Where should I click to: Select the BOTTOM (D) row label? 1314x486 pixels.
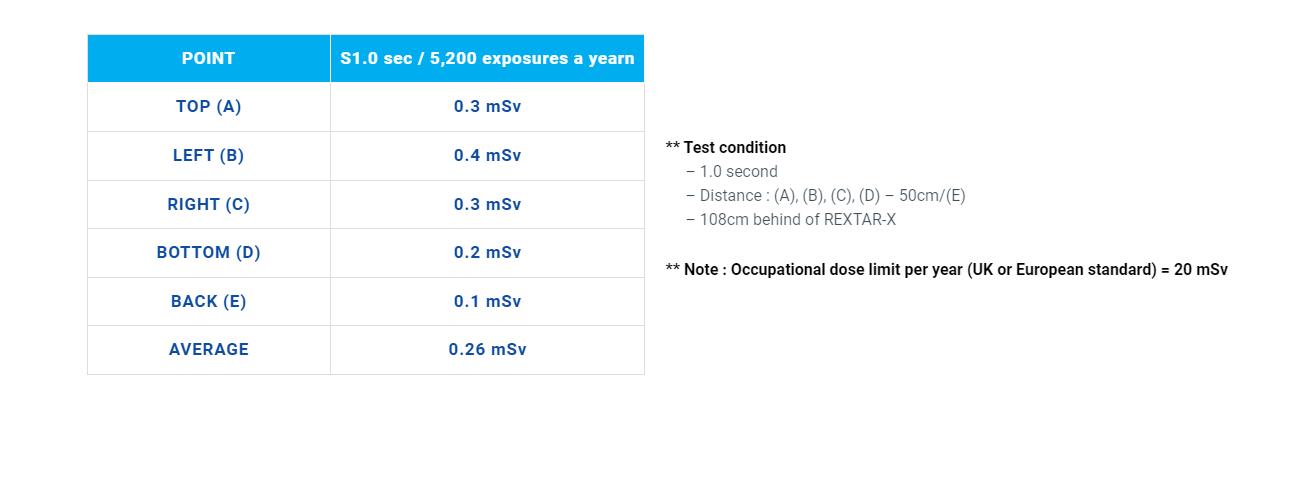pyautogui.click(x=208, y=252)
